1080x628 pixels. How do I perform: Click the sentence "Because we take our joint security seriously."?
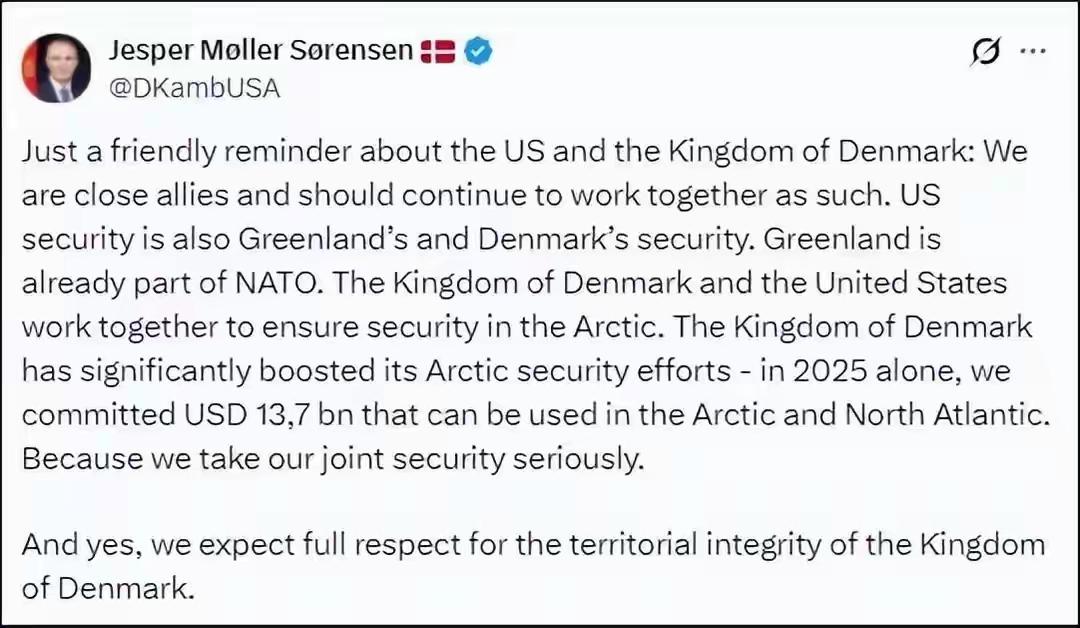click(333, 459)
